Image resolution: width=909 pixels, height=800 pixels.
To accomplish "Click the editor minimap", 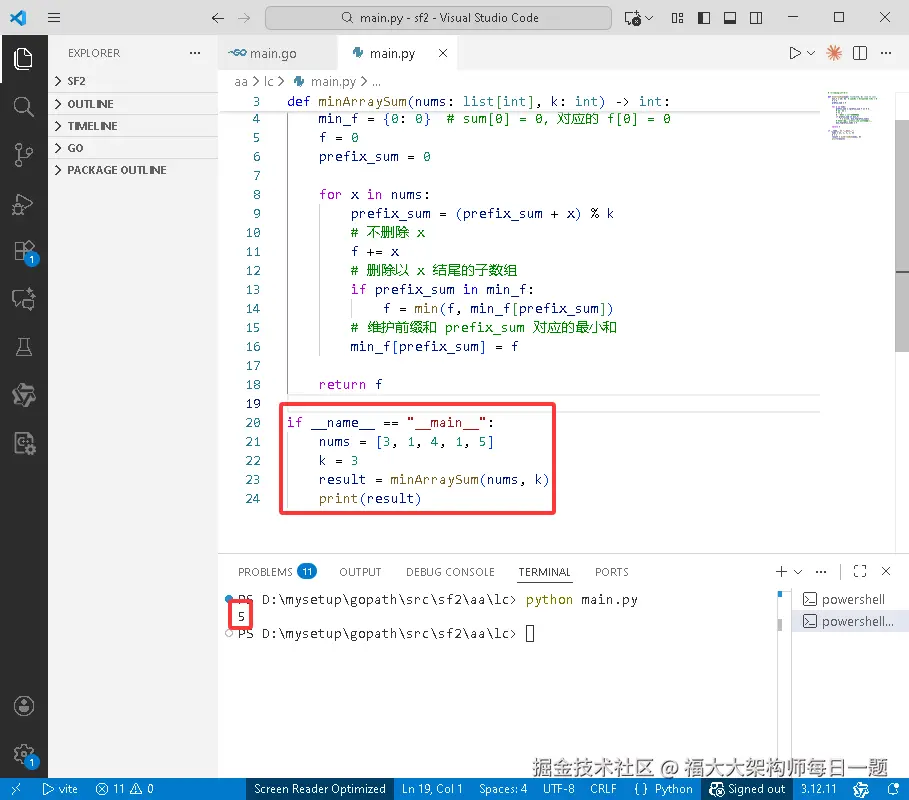I will [x=852, y=116].
